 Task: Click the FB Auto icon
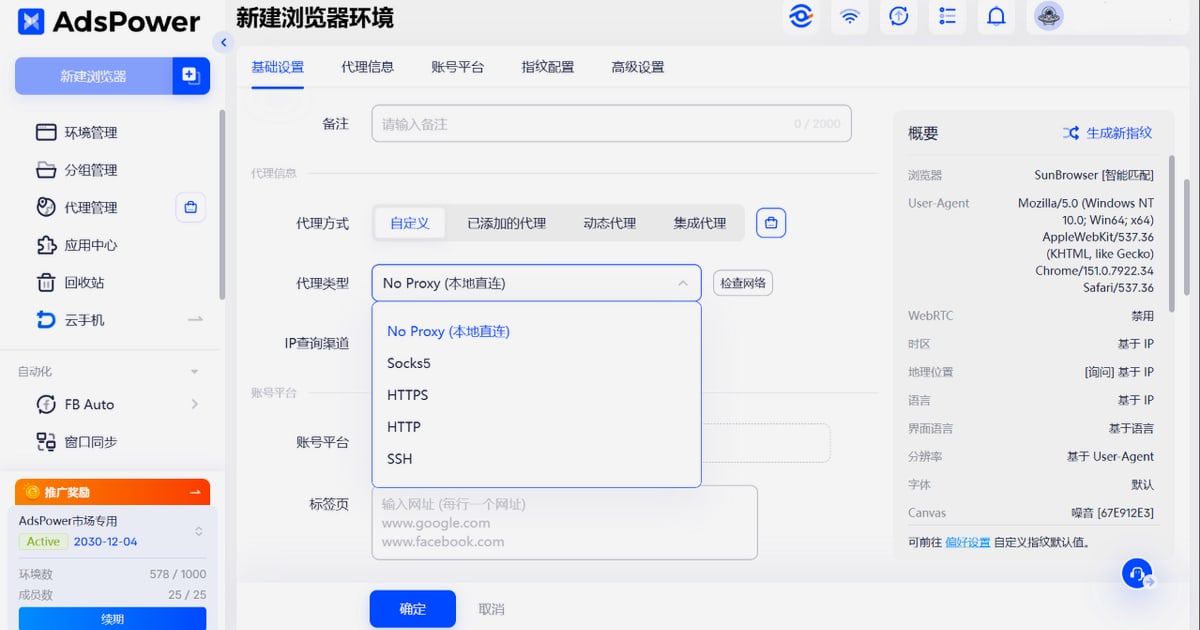pos(46,404)
